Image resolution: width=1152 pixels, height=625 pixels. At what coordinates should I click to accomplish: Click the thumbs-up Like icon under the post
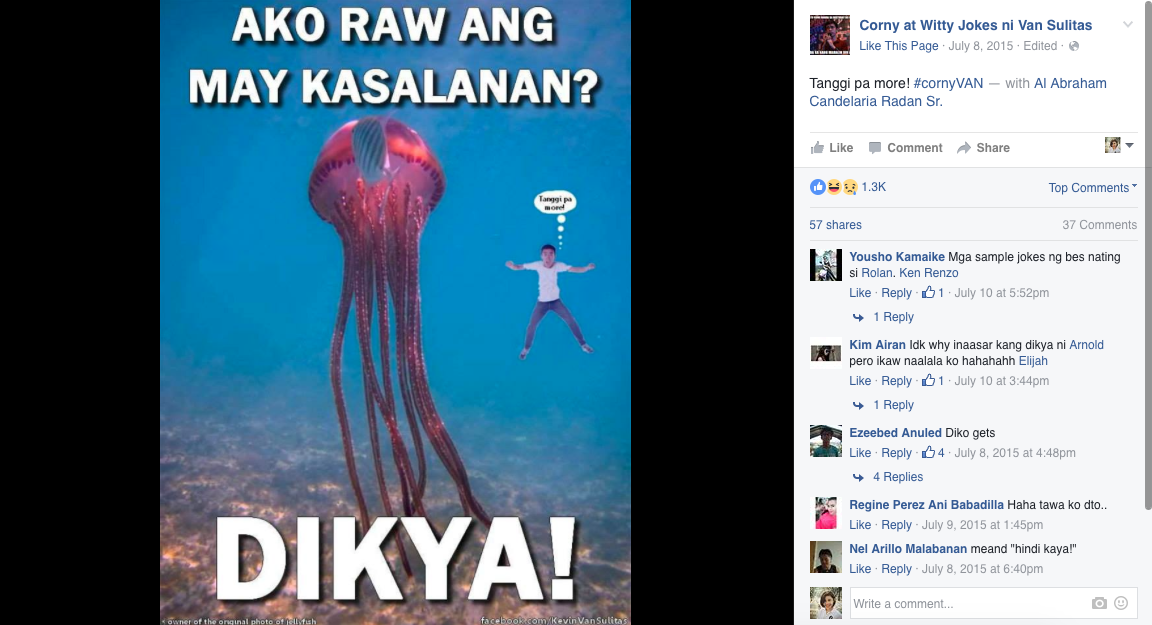click(x=817, y=148)
